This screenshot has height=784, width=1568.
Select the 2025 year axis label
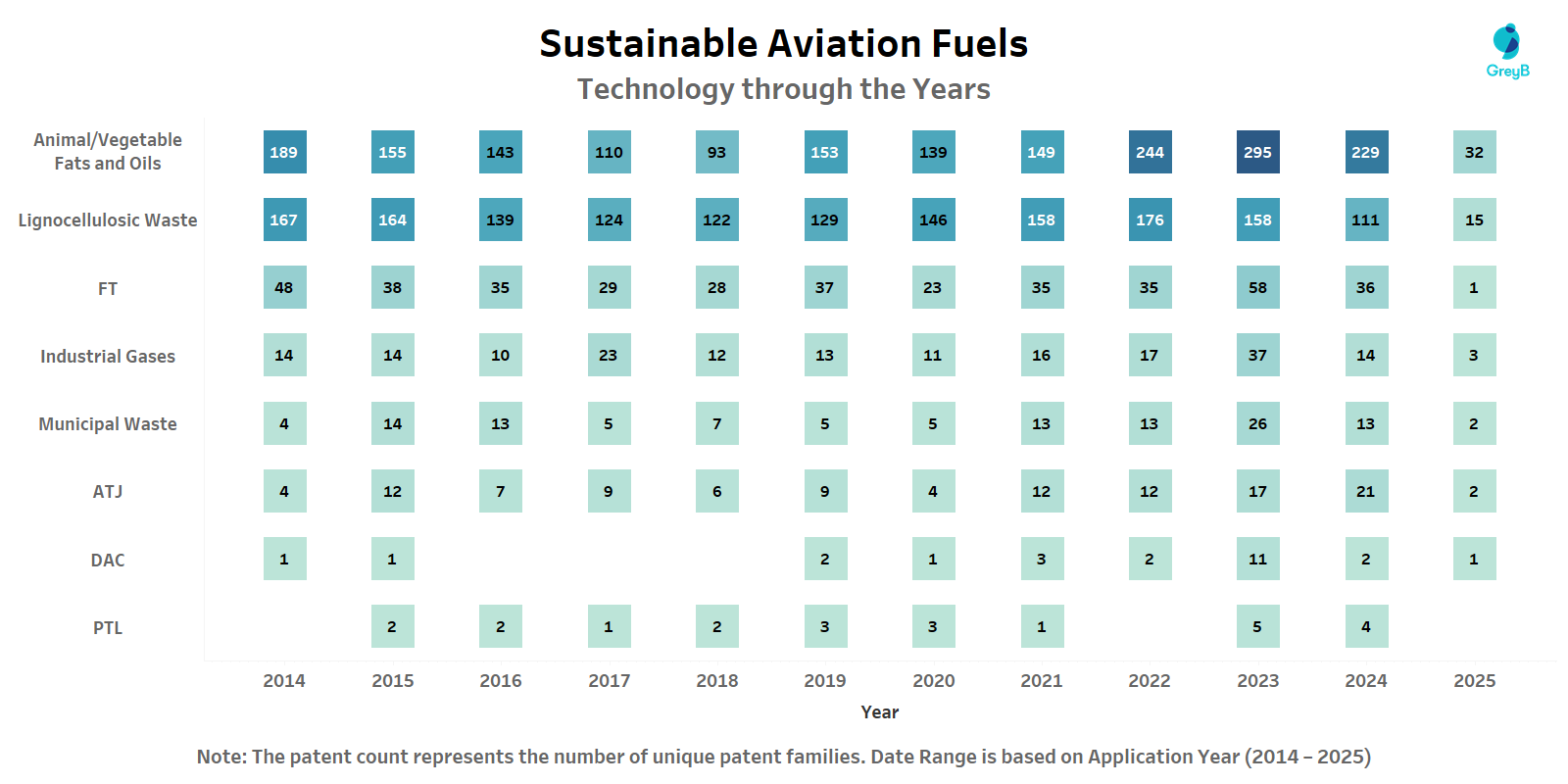pyautogui.click(x=1474, y=681)
